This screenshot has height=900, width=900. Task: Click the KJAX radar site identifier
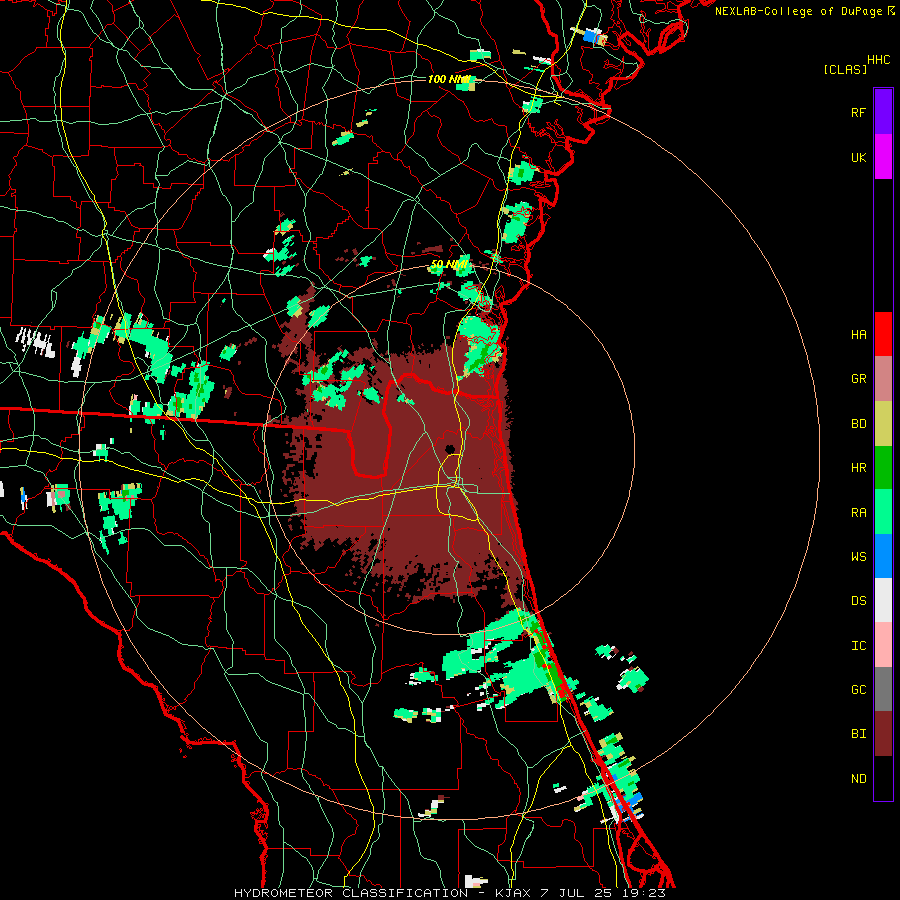[x=514, y=893]
